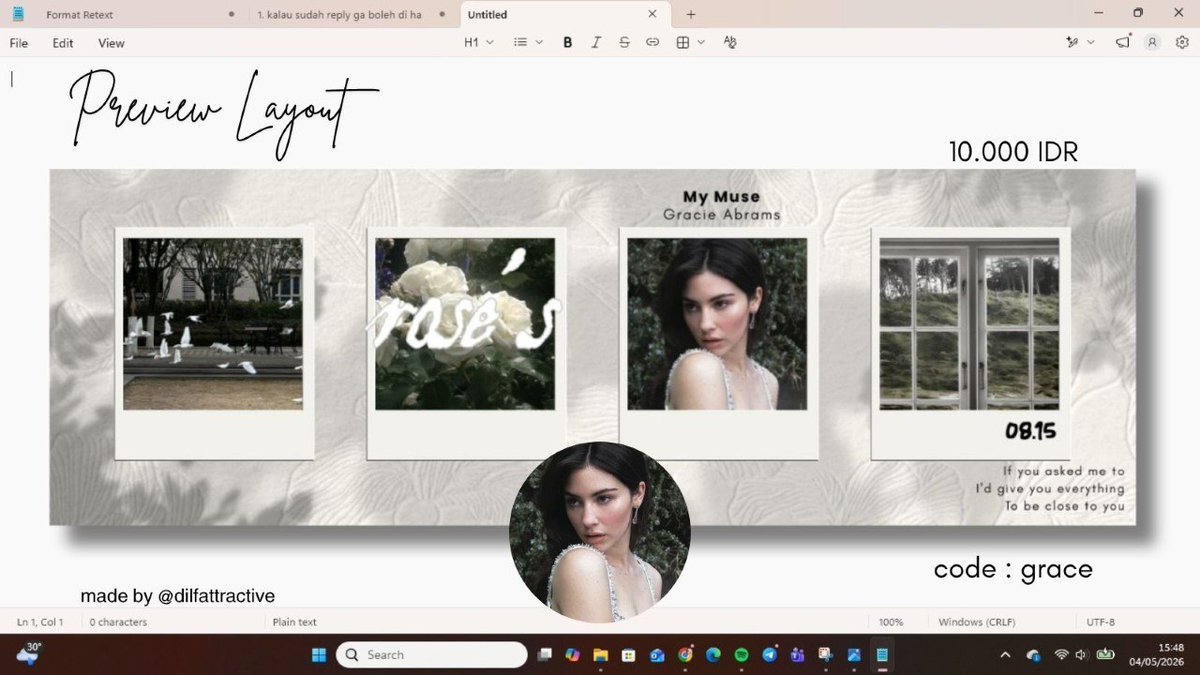Click the '10.000 IDR' price text
This screenshot has width=1200, height=675.
coord(1013,152)
